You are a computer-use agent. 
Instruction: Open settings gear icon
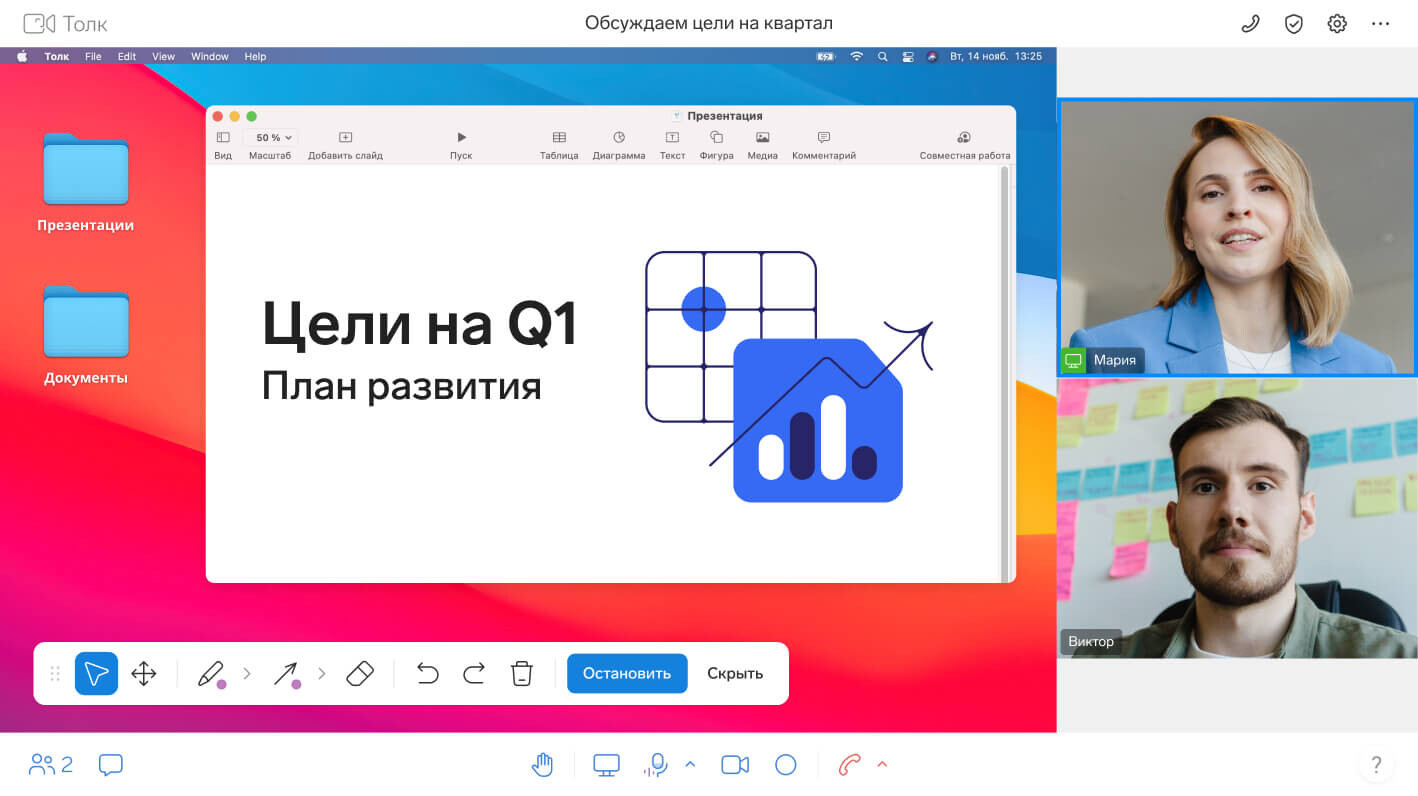pos(1337,24)
